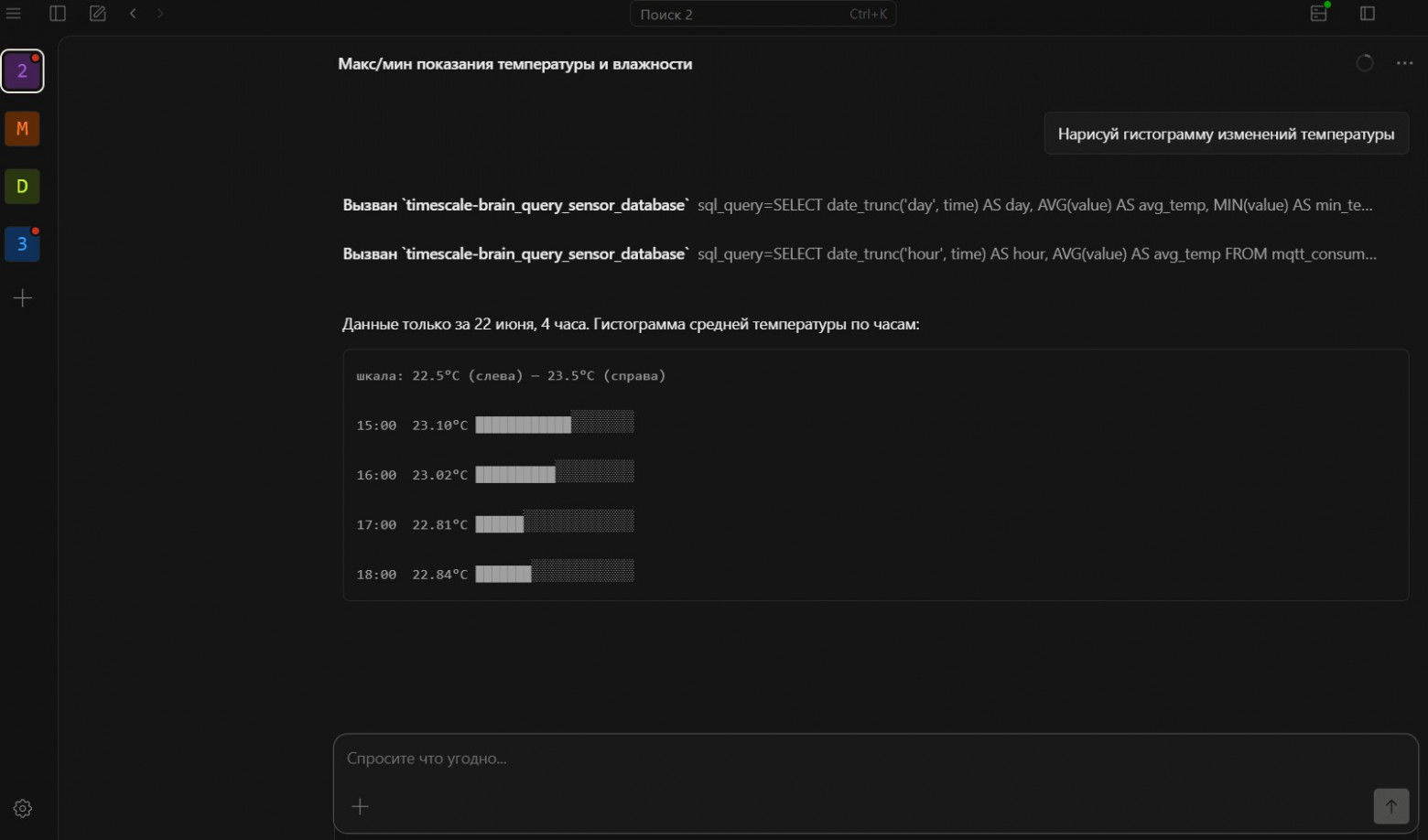Switch to workspace M orange tile
This screenshot has height=840, width=1428.
tap(23, 129)
